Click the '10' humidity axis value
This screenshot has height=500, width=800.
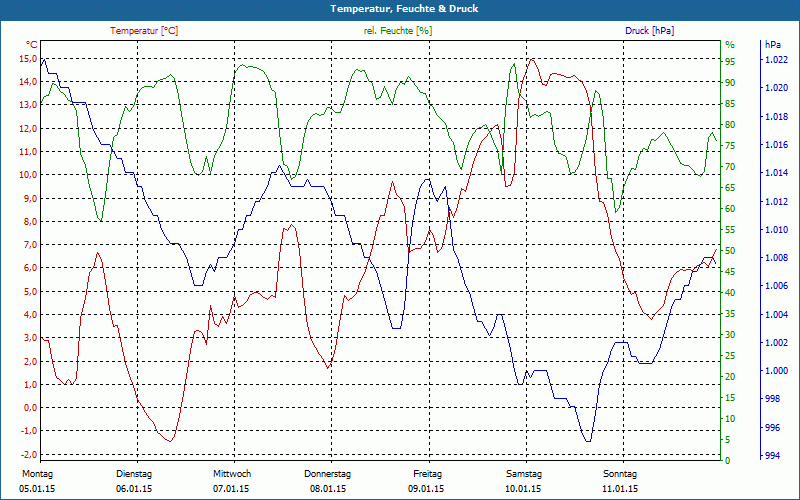731,418
